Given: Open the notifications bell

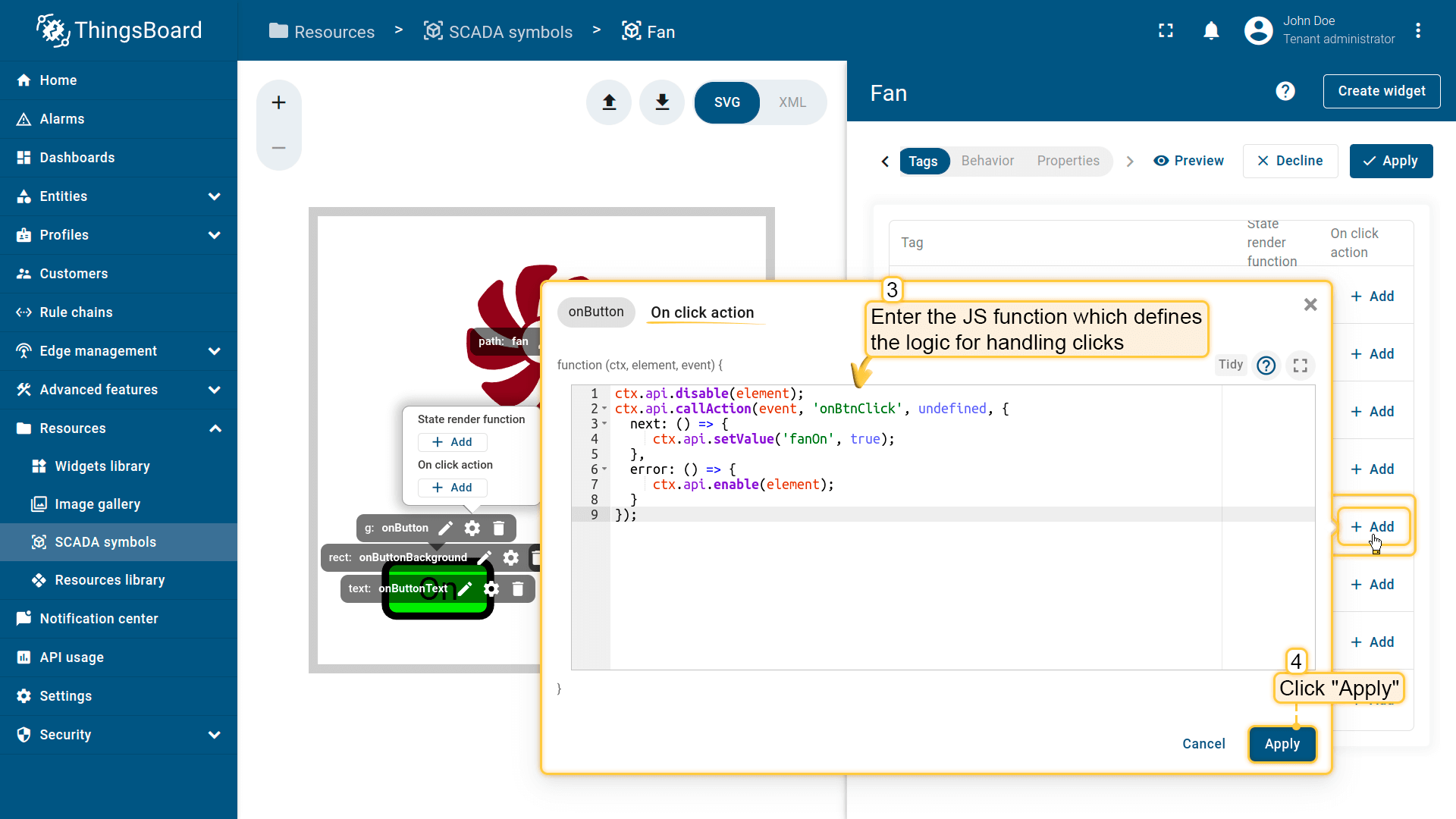Looking at the screenshot, I should pos(1211,31).
